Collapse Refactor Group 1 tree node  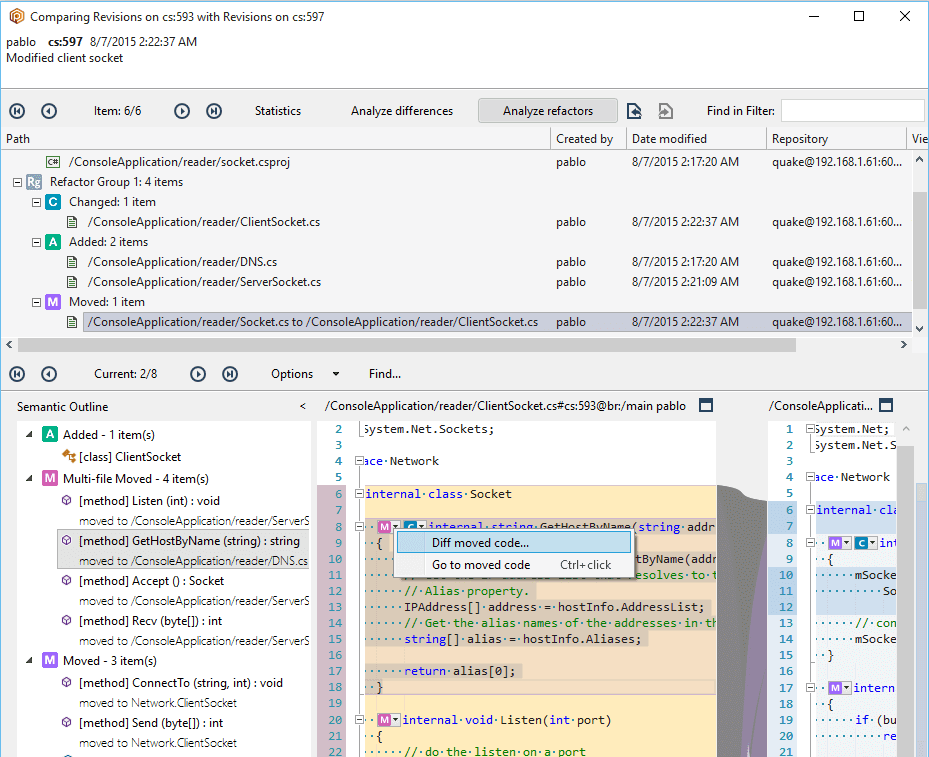click(x=17, y=182)
